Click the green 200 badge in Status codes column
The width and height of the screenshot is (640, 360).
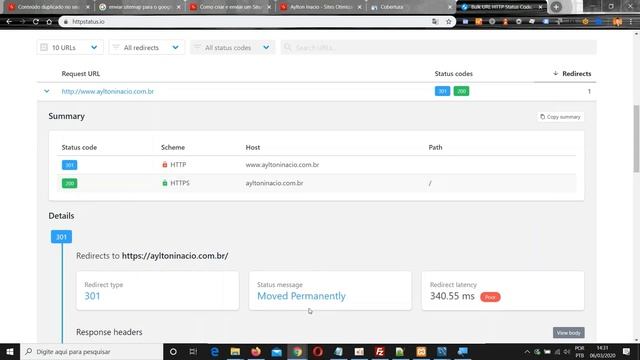pyautogui.click(x=461, y=91)
